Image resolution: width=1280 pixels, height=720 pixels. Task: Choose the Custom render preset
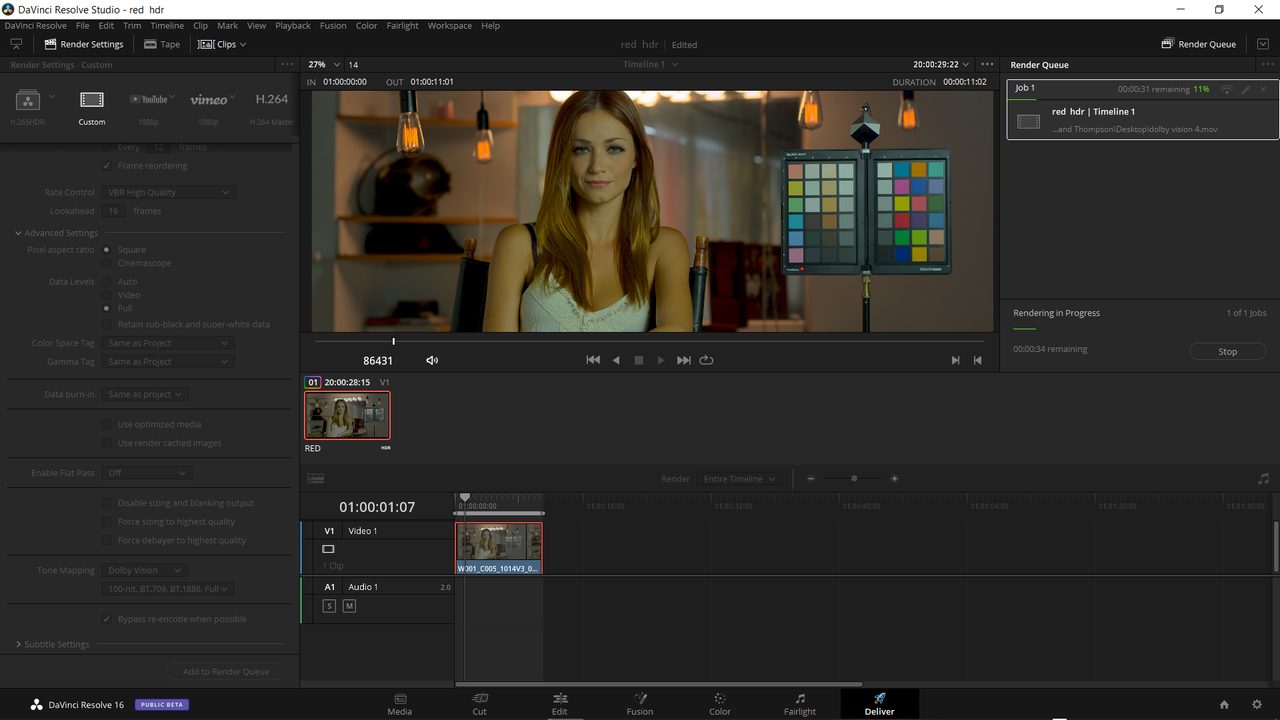pyautogui.click(x=92, y=107)
